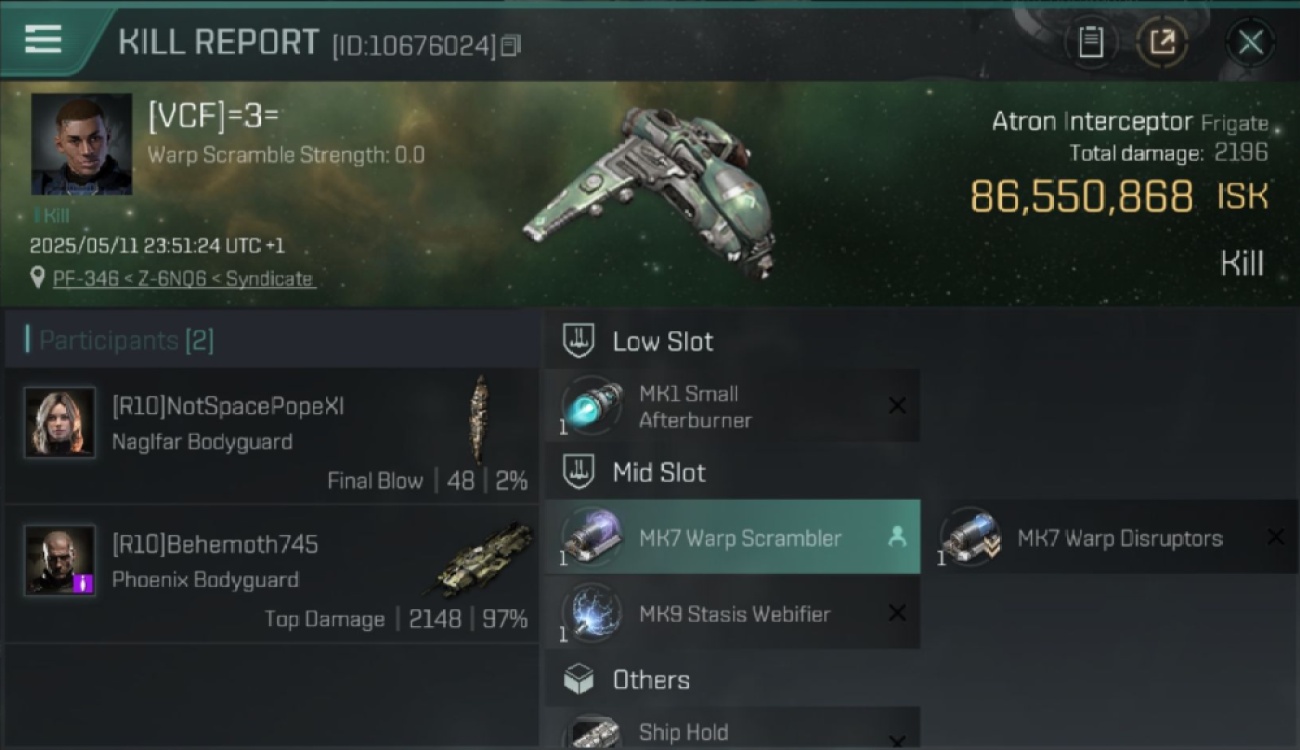1300x750 pixels.
Task: Dismiss MK9 Stasis Webifier with X
Action: click(897, 613)
